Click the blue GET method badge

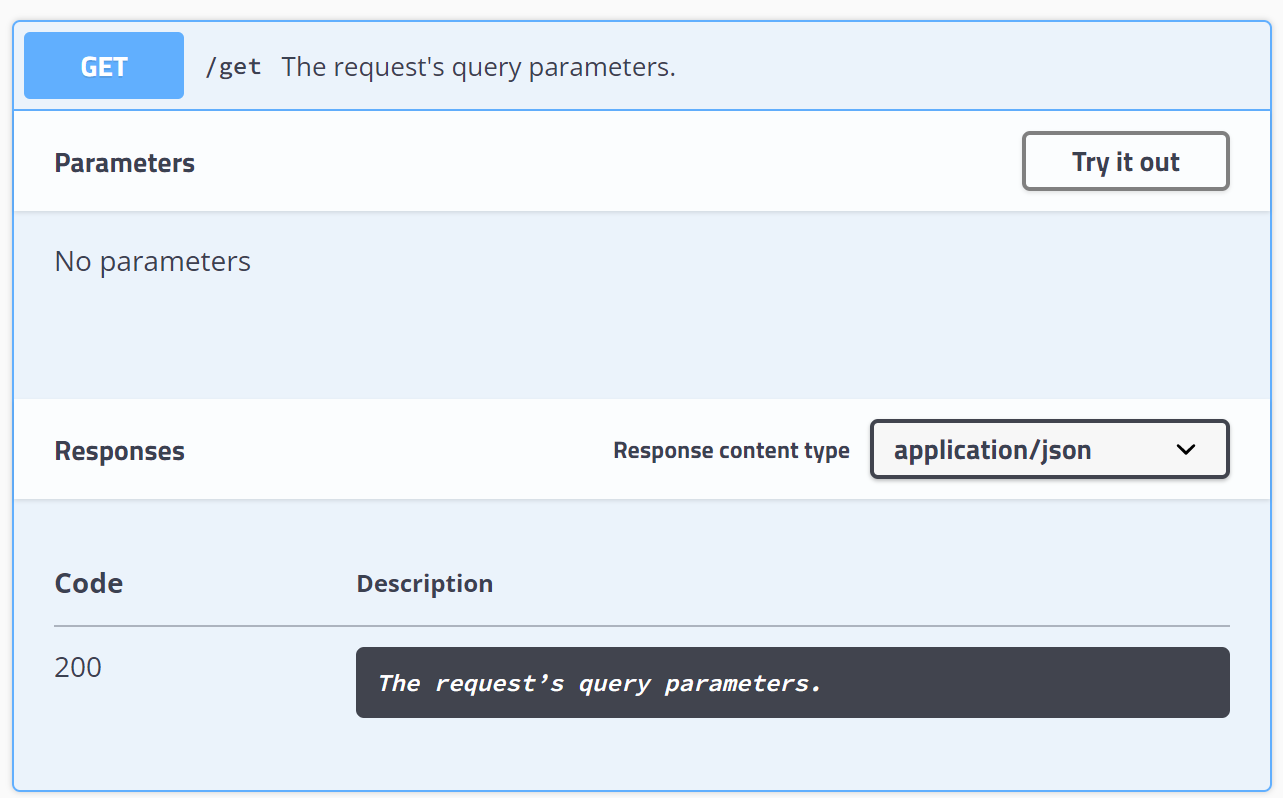click(104, 66)
